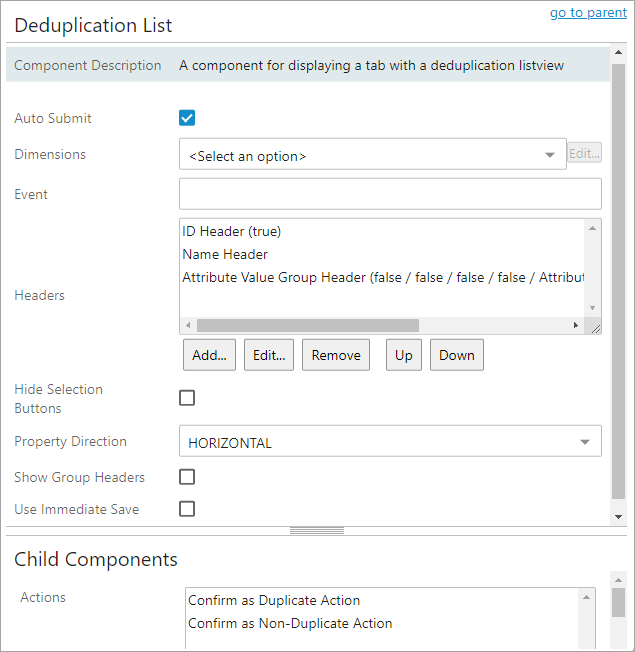The width and height of the screenshot is (635, 652).
Task: Click the Edit... button below Headers list
Action: (268, 355)
